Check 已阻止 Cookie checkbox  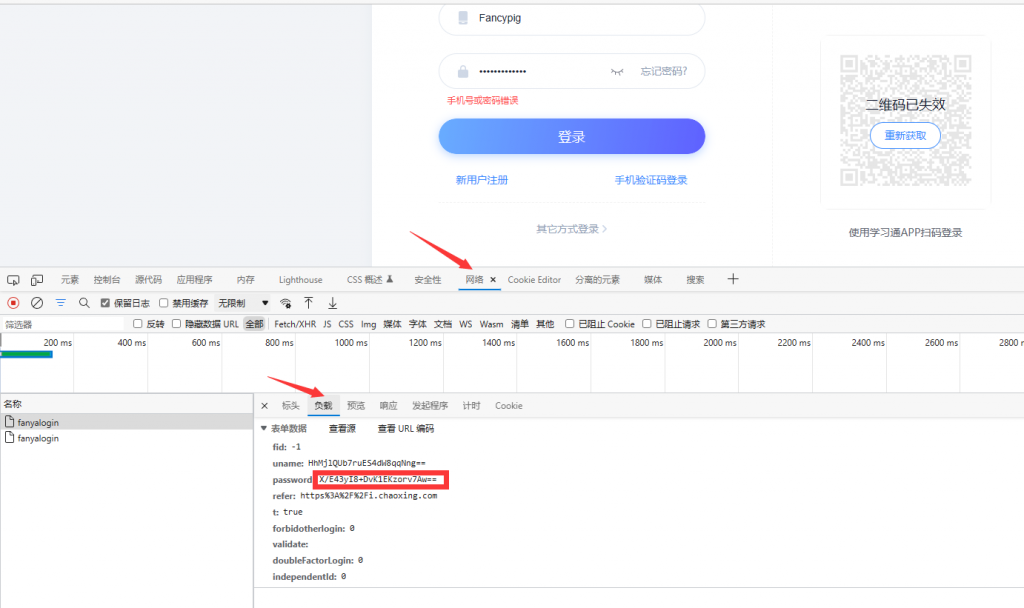click(x=569, y=324)
